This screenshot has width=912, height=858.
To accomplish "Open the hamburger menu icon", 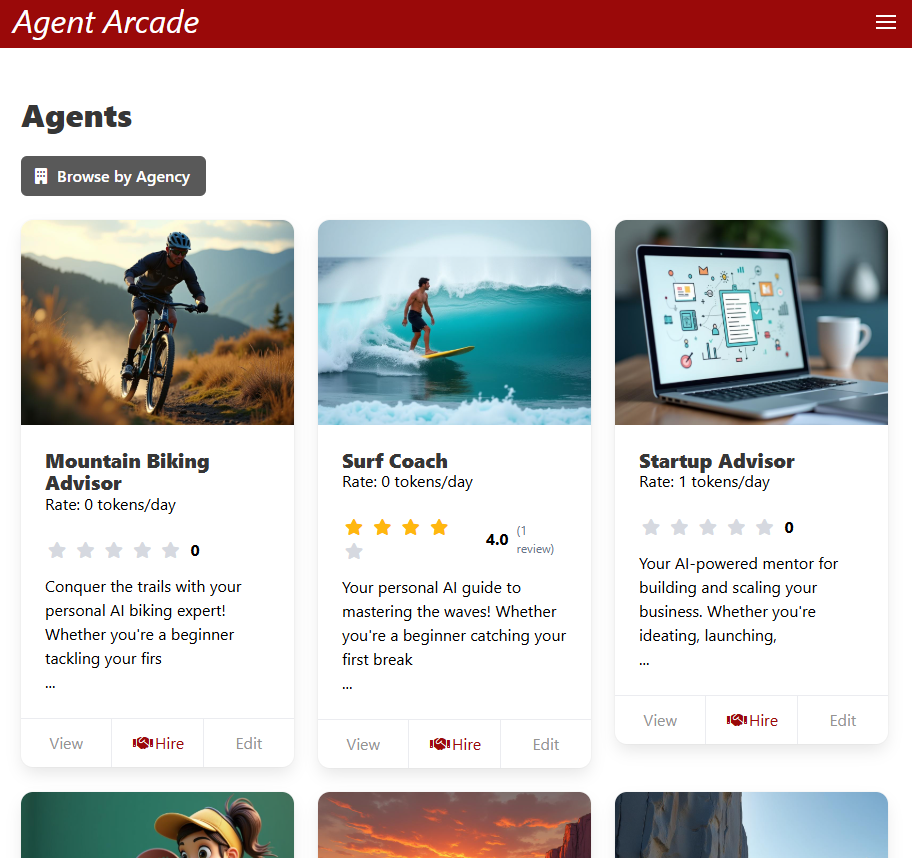I will tap(885, 23).
